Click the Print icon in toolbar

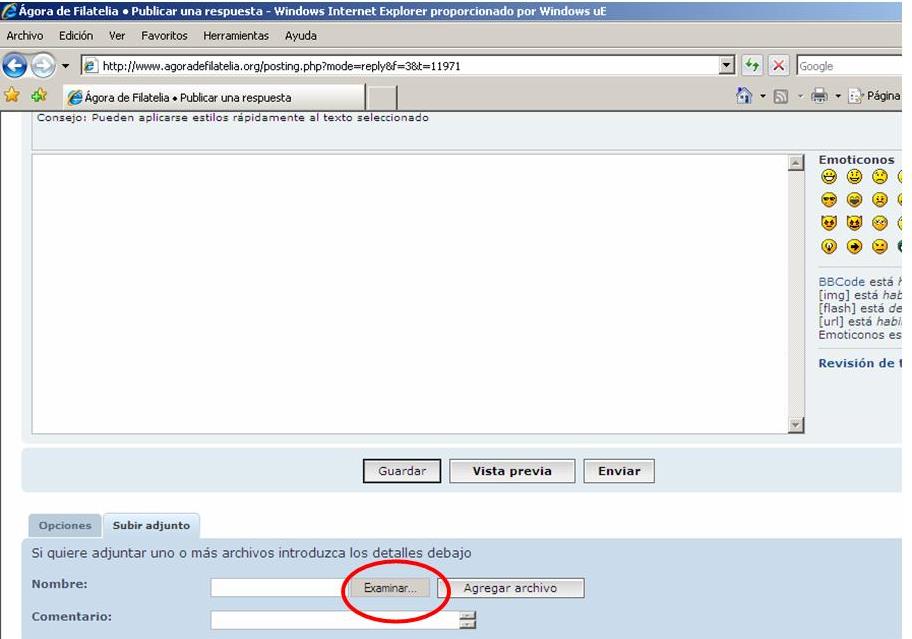coord(819,96)
